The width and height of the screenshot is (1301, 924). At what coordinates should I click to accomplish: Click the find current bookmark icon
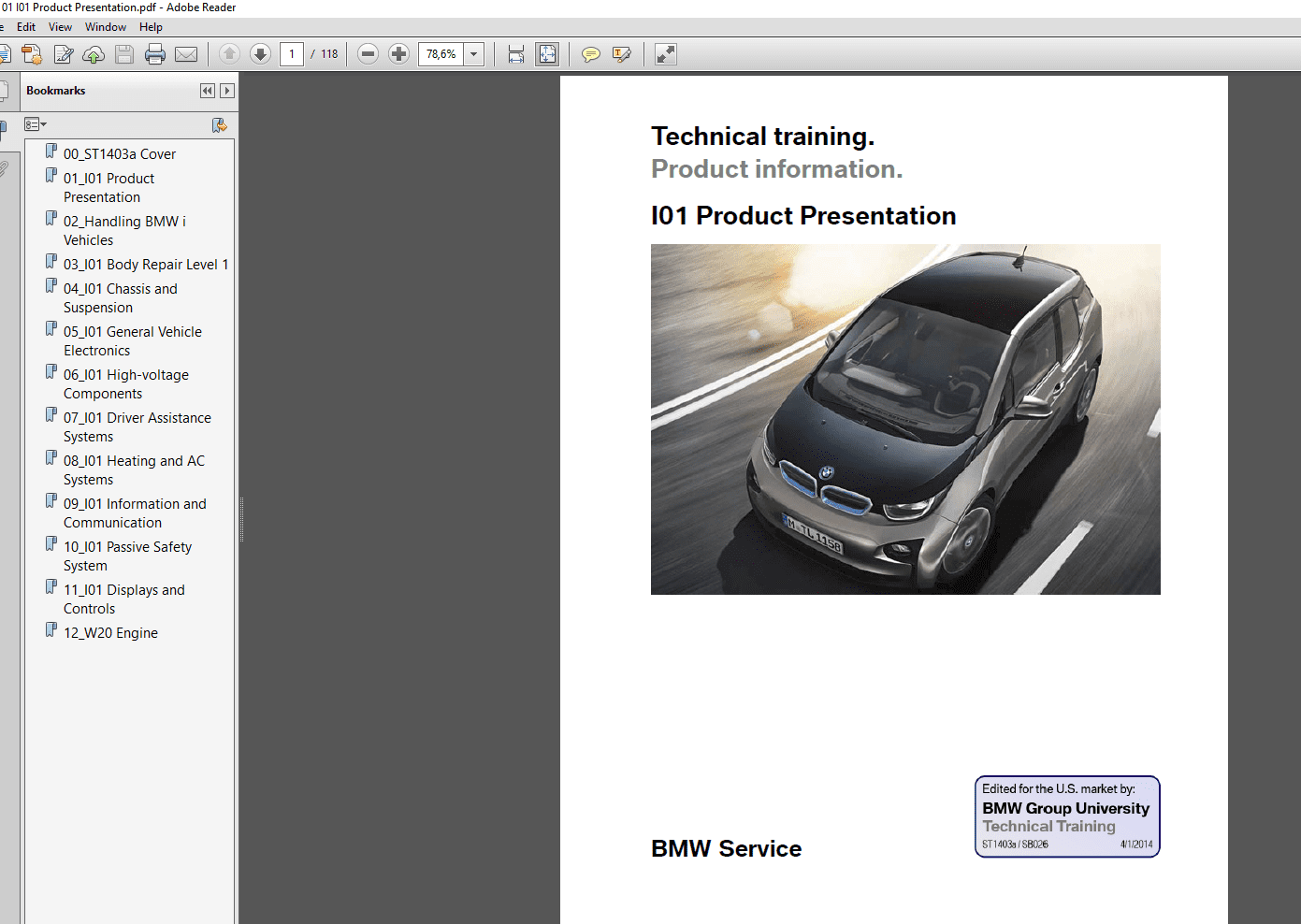click(219, 125)
